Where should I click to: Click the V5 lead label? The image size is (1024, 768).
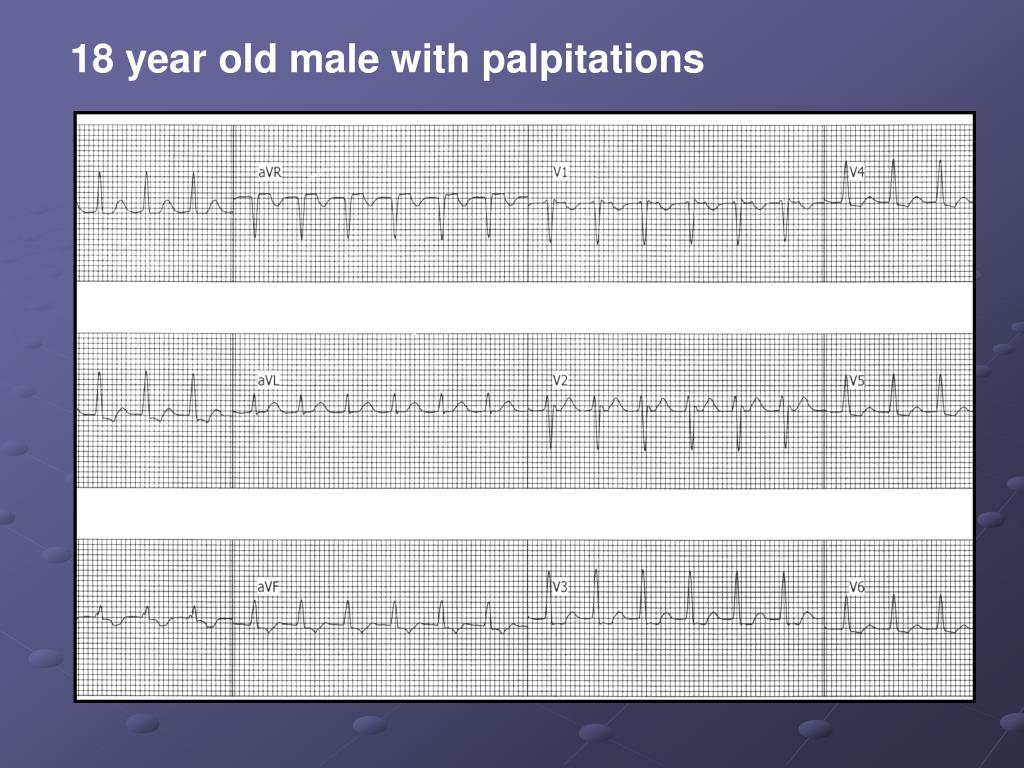click(x=857, y=380)
